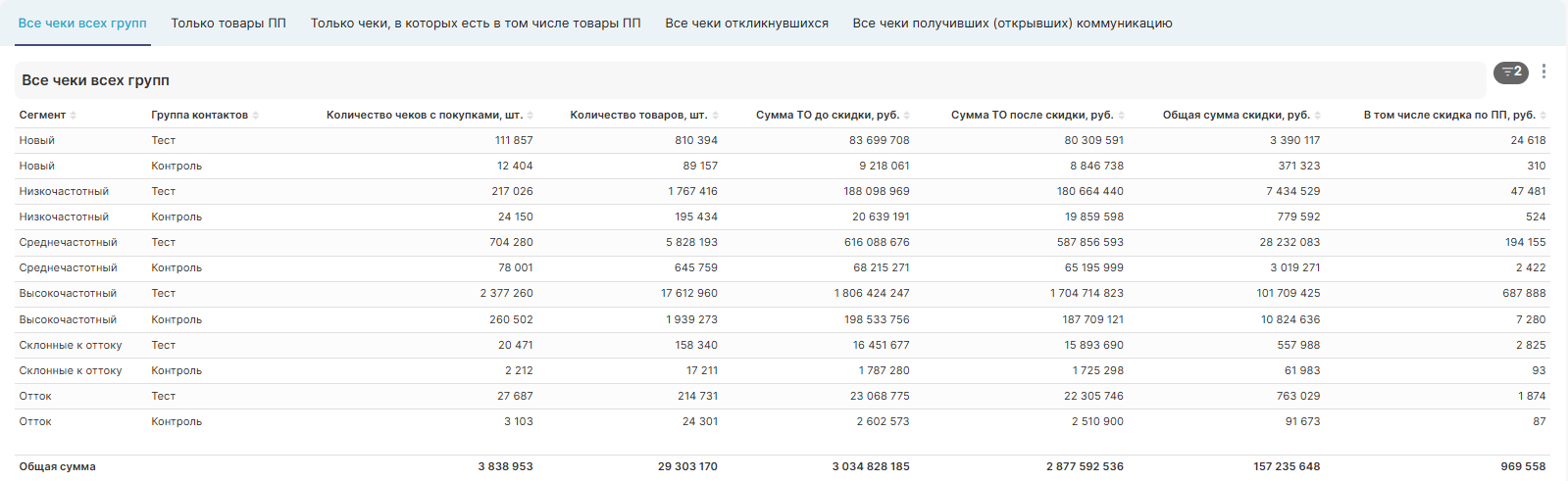The width and height of the screenshot is (1568, 481).
Task: Open the applied filters badge showing 2
Action: [1510, 72]
